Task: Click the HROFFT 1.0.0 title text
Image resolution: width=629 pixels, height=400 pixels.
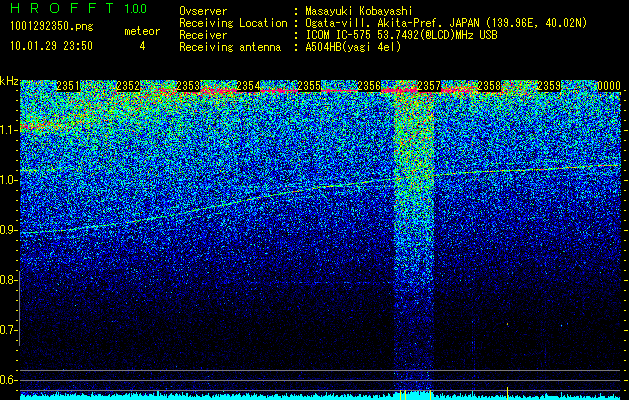Action: pos(79,8)
